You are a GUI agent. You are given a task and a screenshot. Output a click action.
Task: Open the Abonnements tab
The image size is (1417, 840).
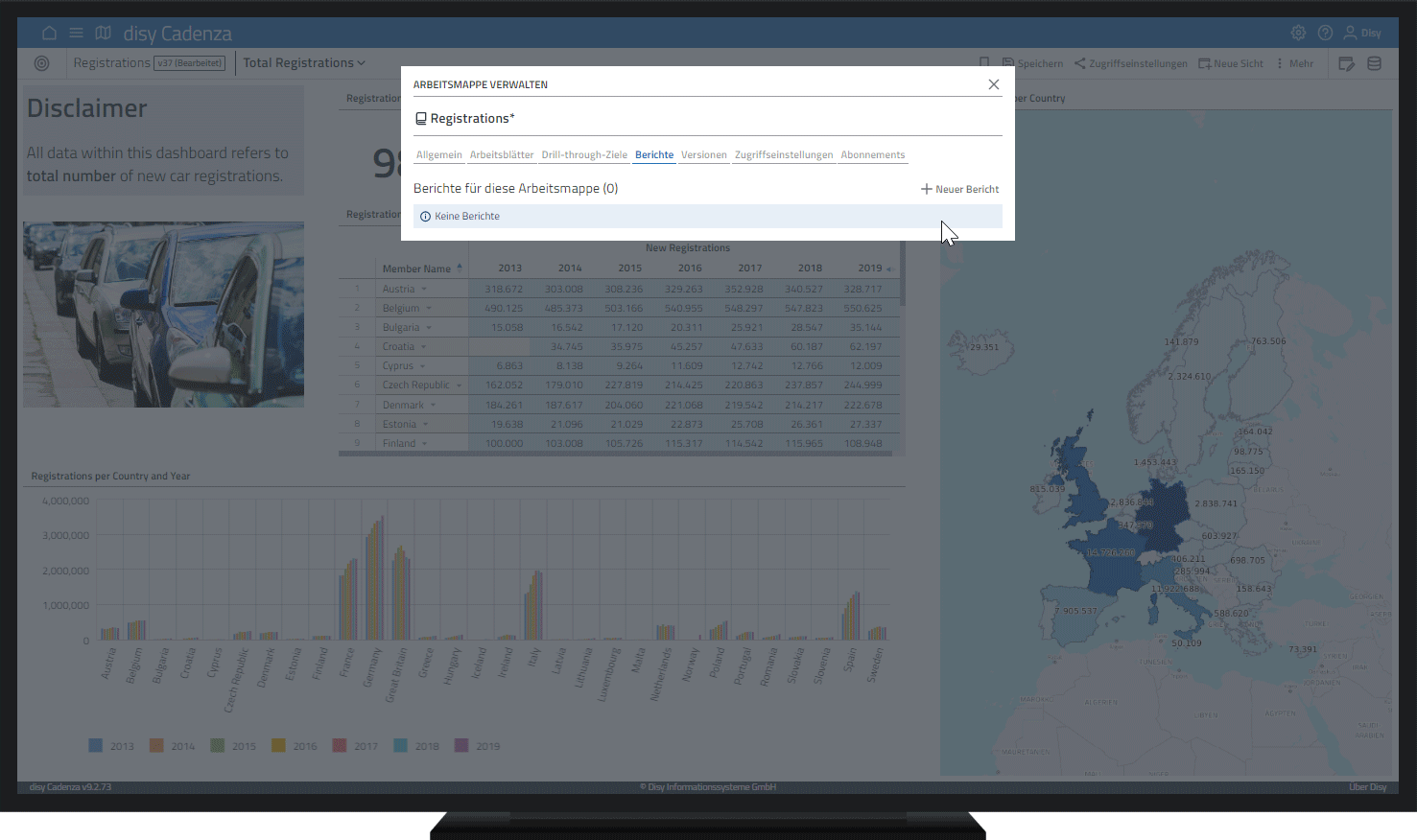(x=872, y=154)
